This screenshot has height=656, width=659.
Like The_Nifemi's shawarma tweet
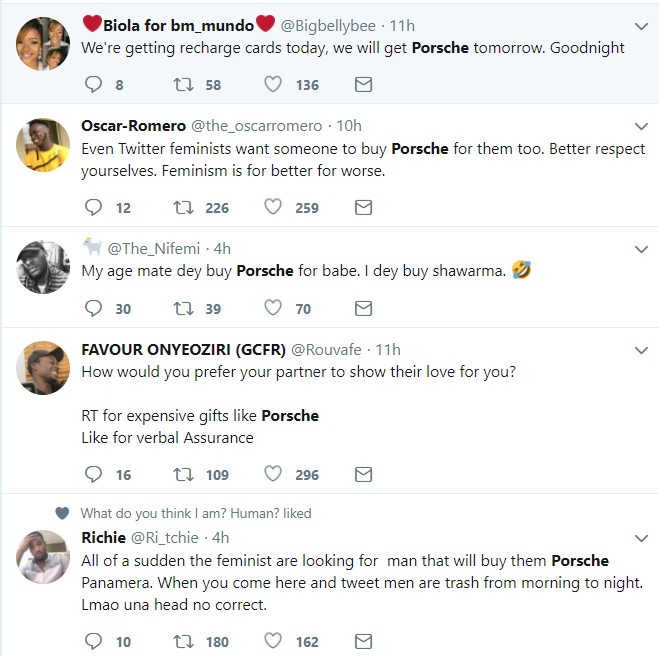(x=273, y=309)
